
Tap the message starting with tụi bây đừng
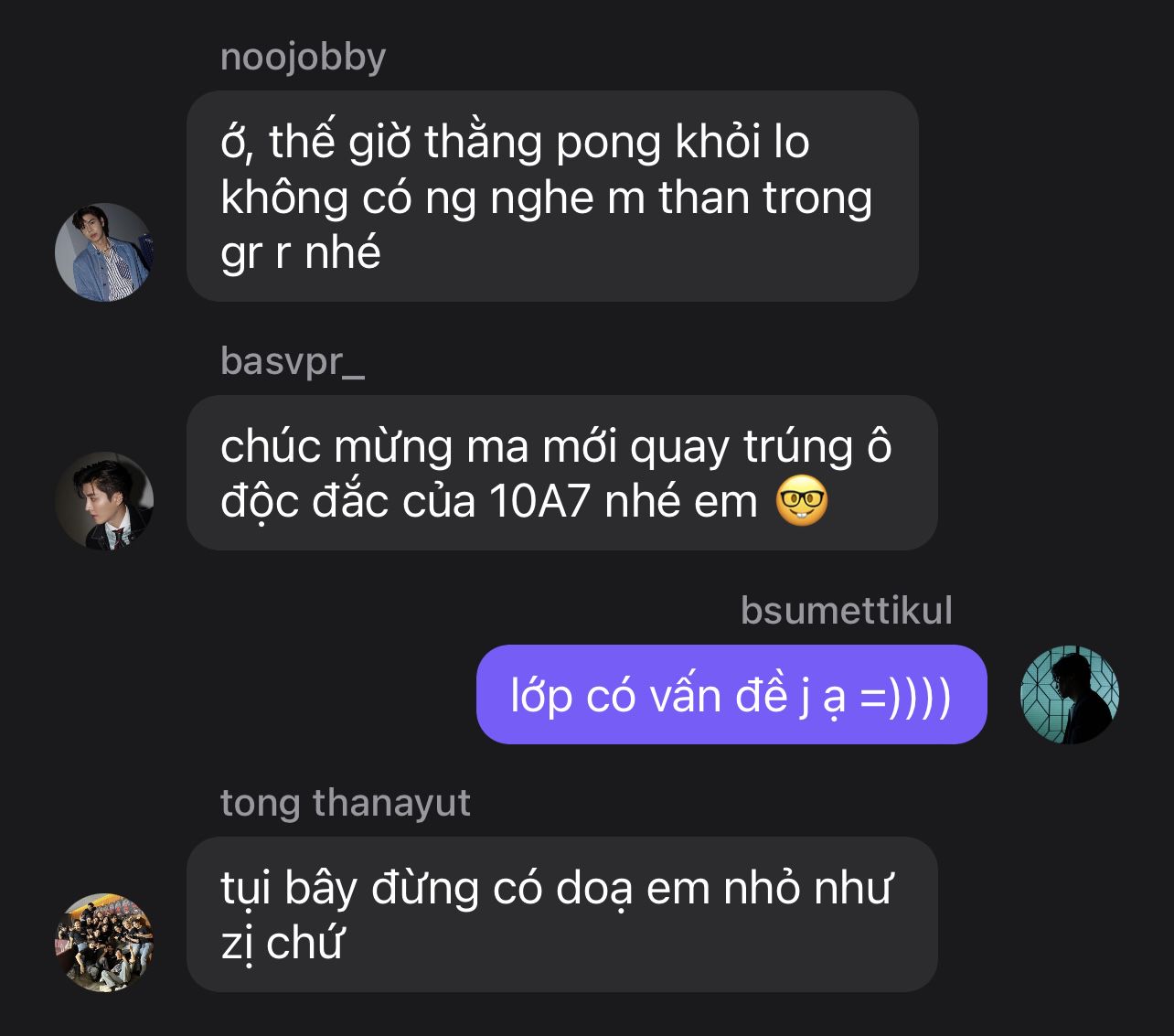point(562,914)
